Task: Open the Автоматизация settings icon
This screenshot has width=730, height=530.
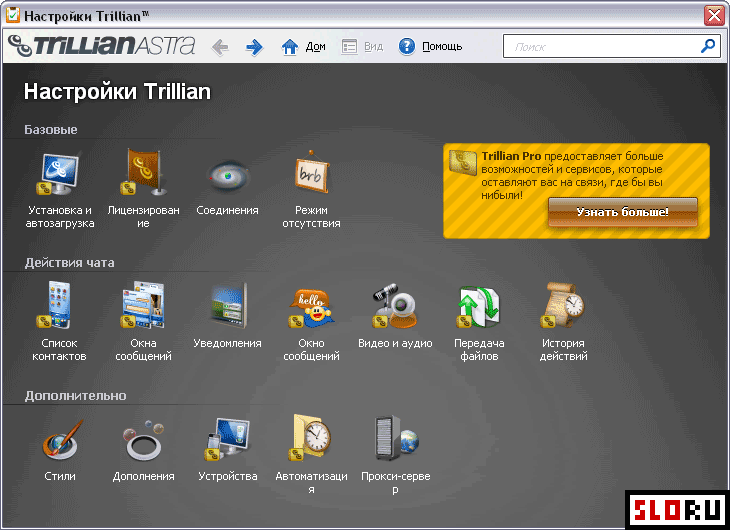Action: point(310,438)
